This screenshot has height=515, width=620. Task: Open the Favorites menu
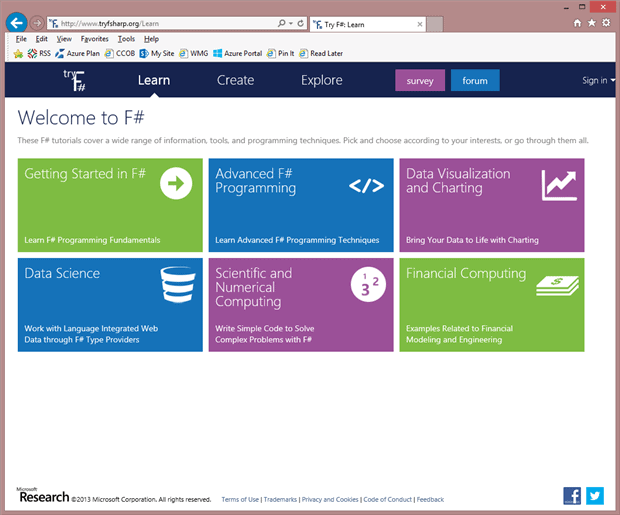[95, 39]
